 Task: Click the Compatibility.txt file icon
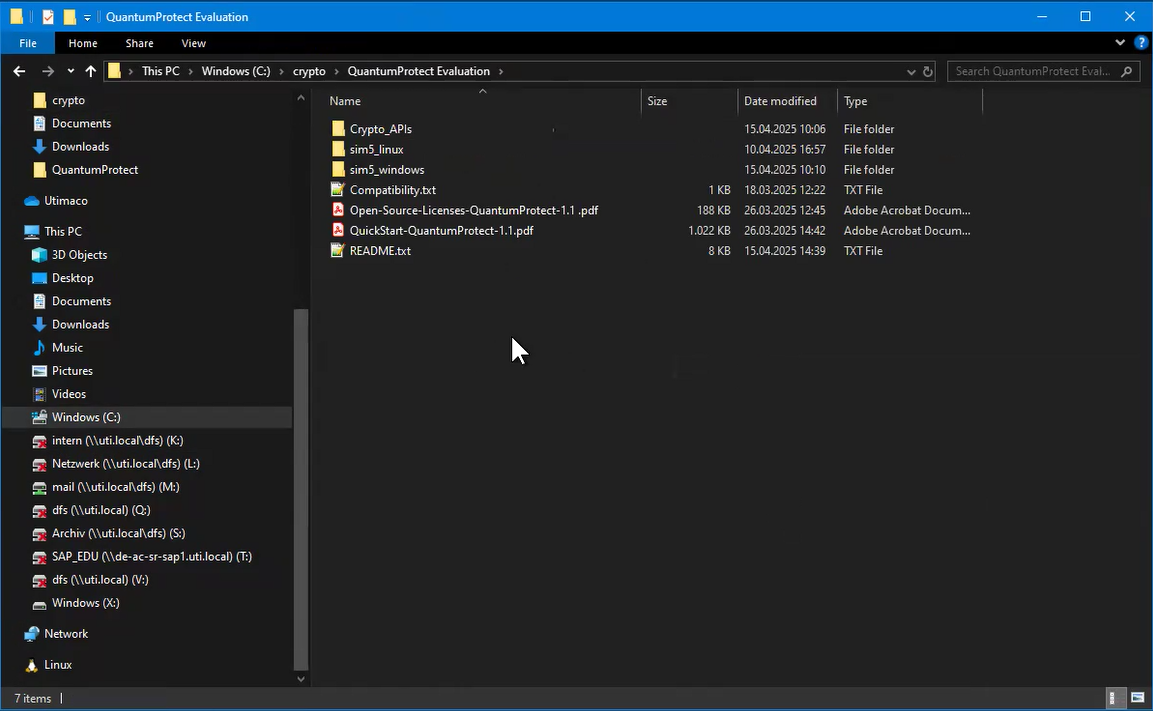(338, 190)
